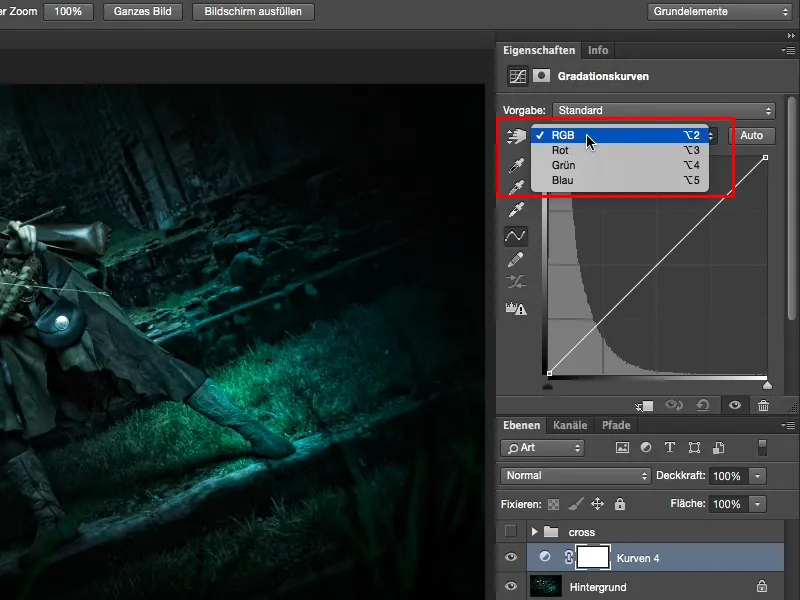Open the Fläche fill slider arrow
Viewport: 800px width, 600px height.
pos(758,504)
